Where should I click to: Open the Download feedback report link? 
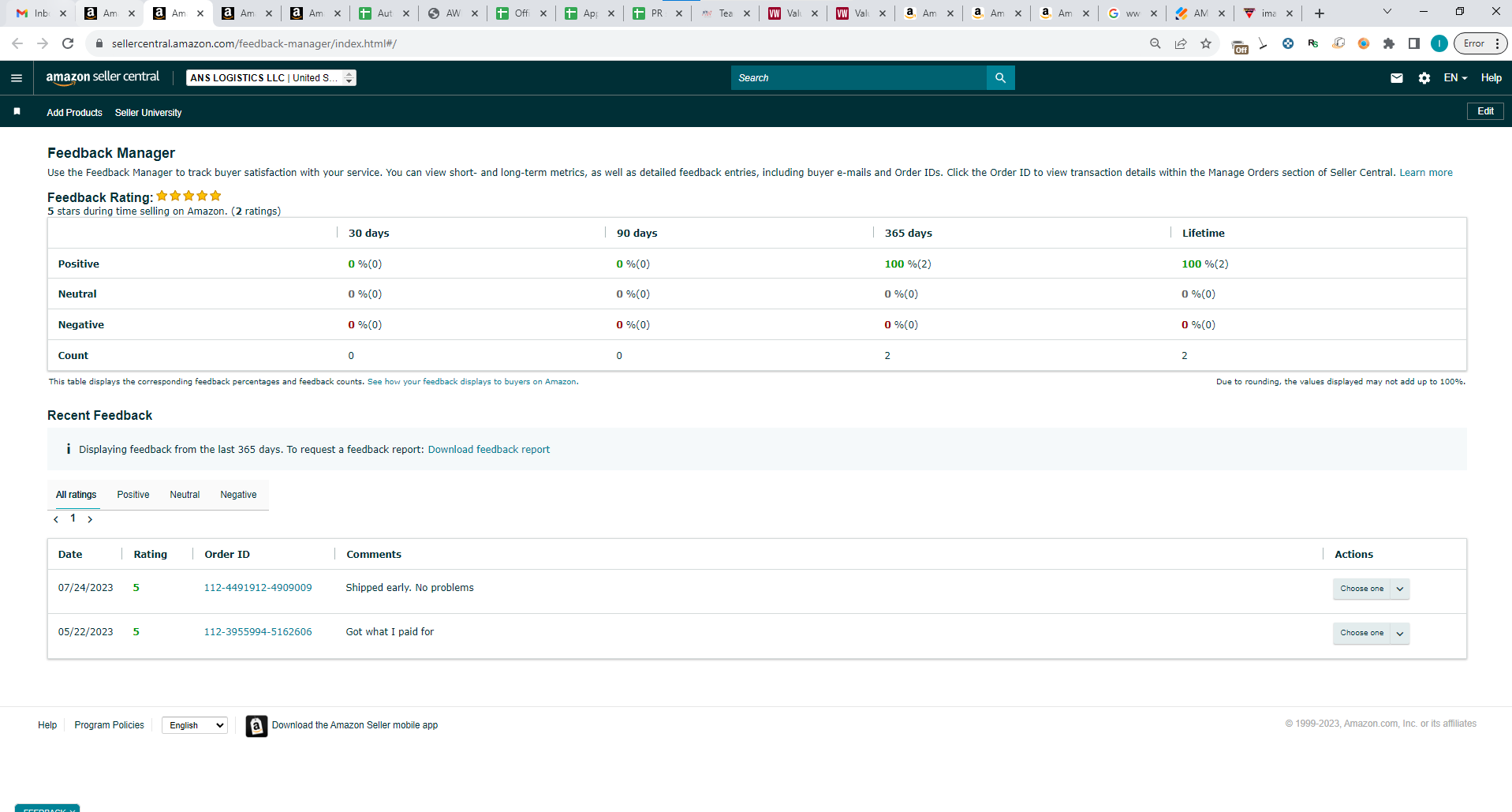coord(489,450)
